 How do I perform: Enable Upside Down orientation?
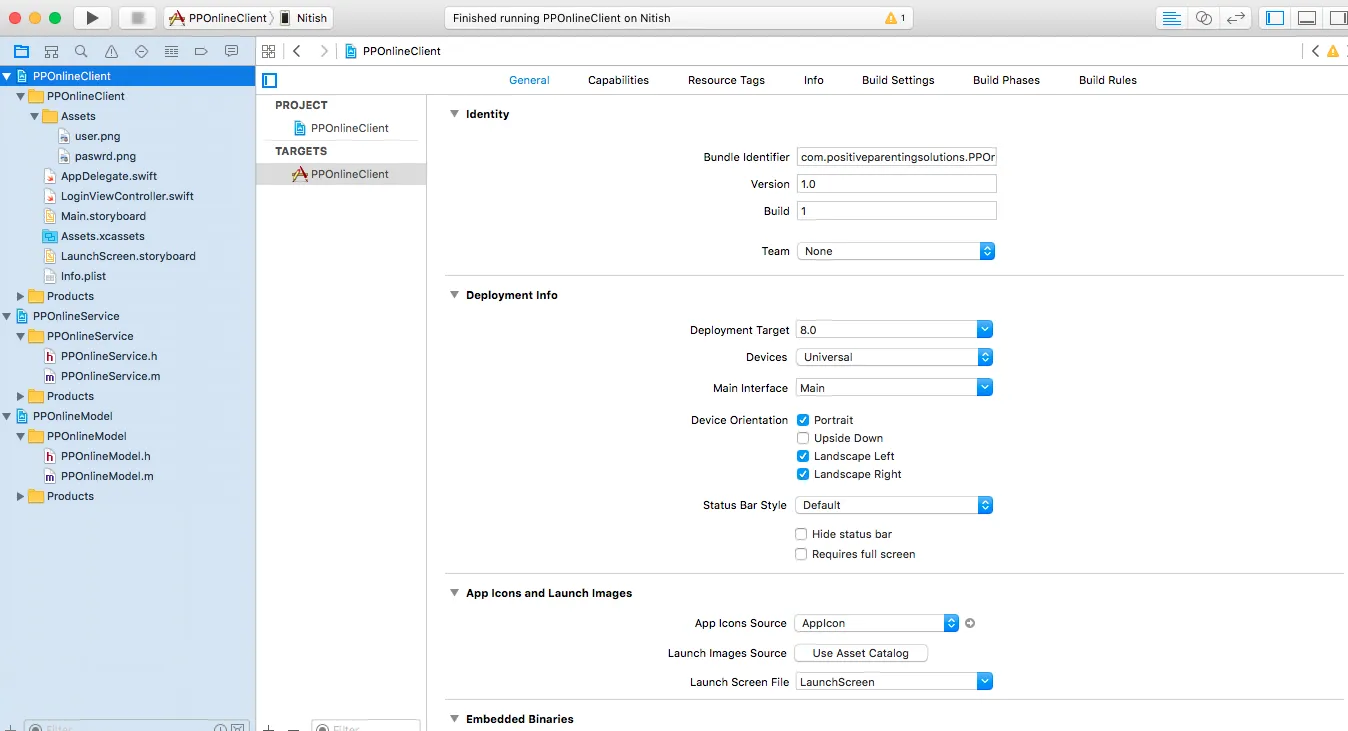(803, 438)
